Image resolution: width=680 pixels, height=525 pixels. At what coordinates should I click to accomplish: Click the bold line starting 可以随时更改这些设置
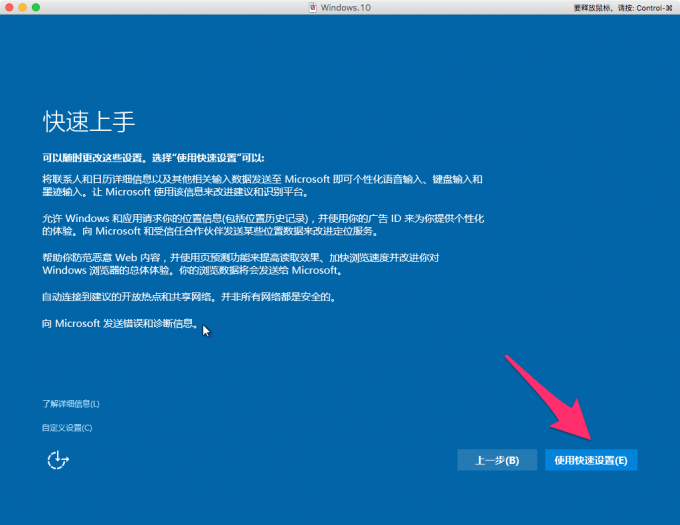coord(154,158)
